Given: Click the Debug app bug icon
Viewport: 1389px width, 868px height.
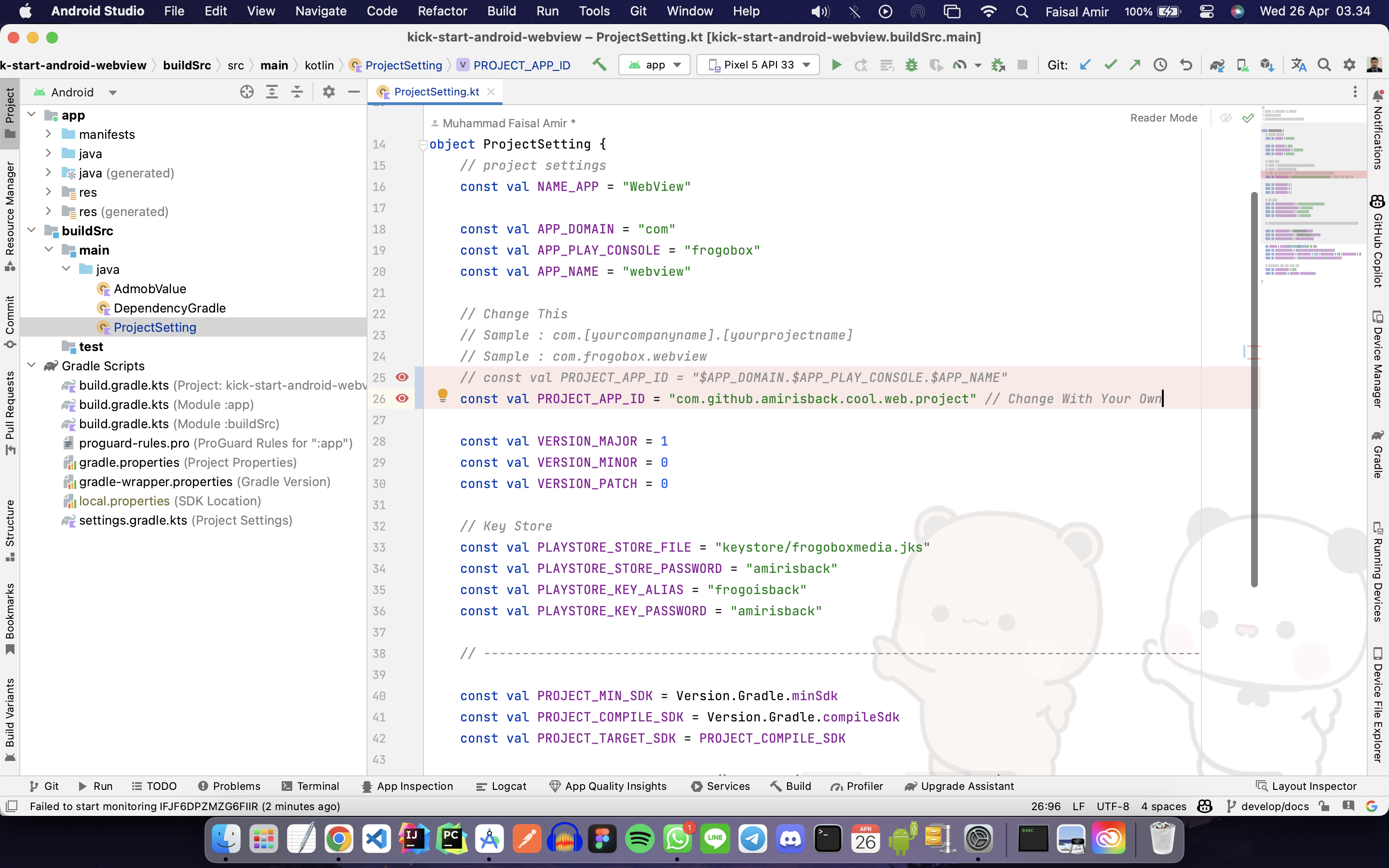Looking at the screenshot, I should coord(911,65).
